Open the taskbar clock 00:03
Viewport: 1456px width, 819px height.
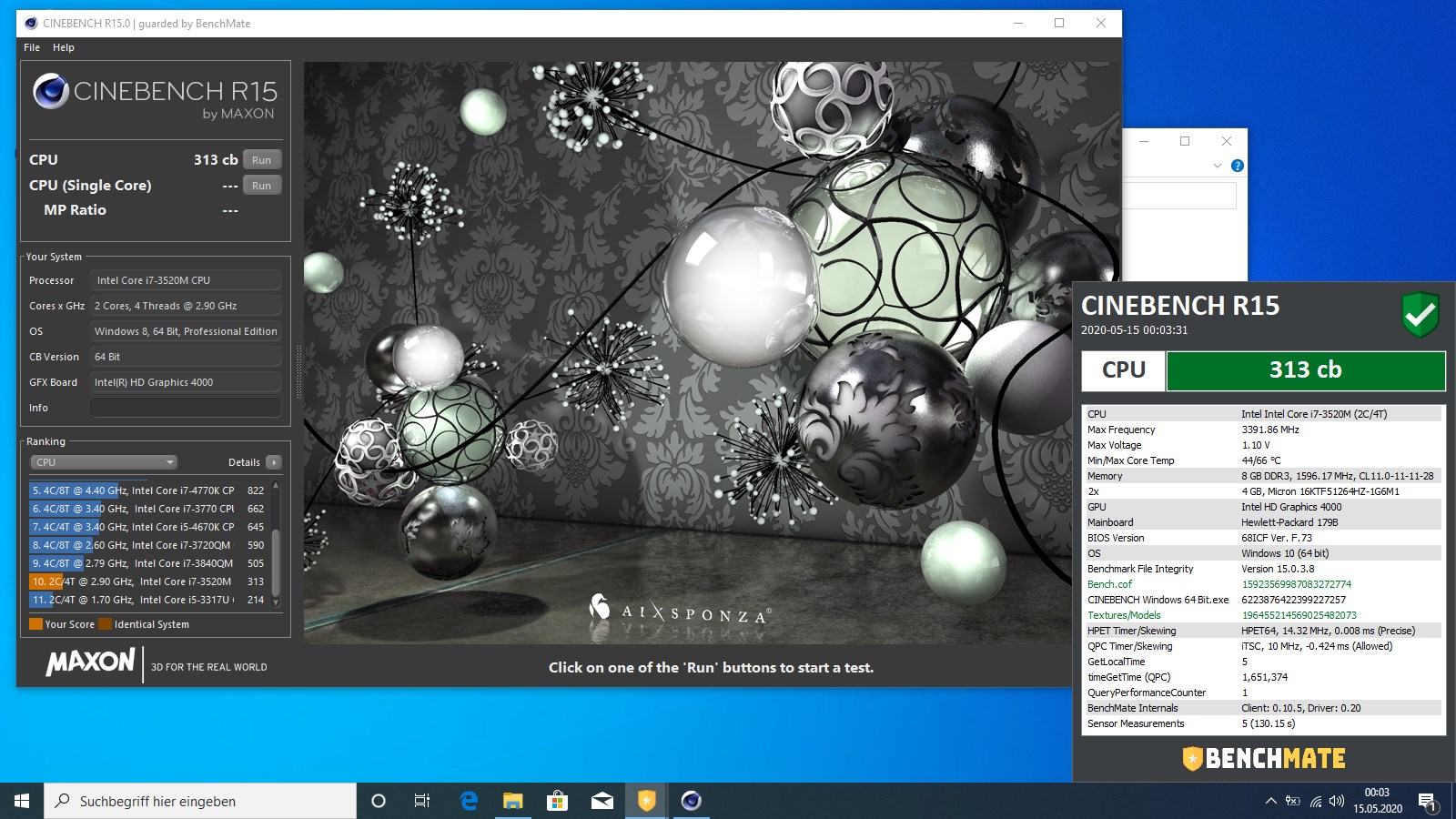pos(1377,801)
